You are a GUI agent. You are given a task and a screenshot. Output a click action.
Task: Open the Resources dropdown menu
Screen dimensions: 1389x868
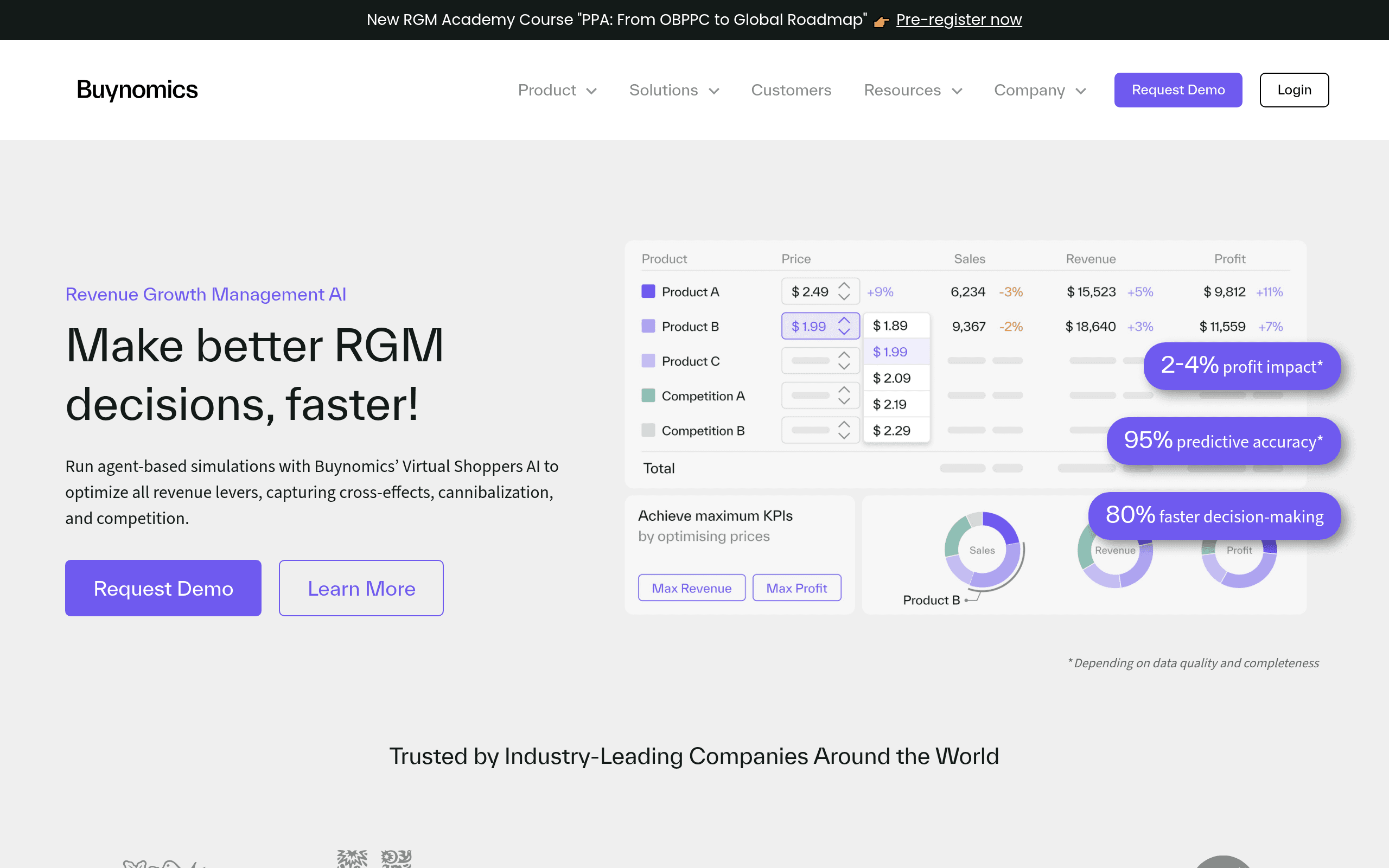pyautogui.click(x=913, y=90)
